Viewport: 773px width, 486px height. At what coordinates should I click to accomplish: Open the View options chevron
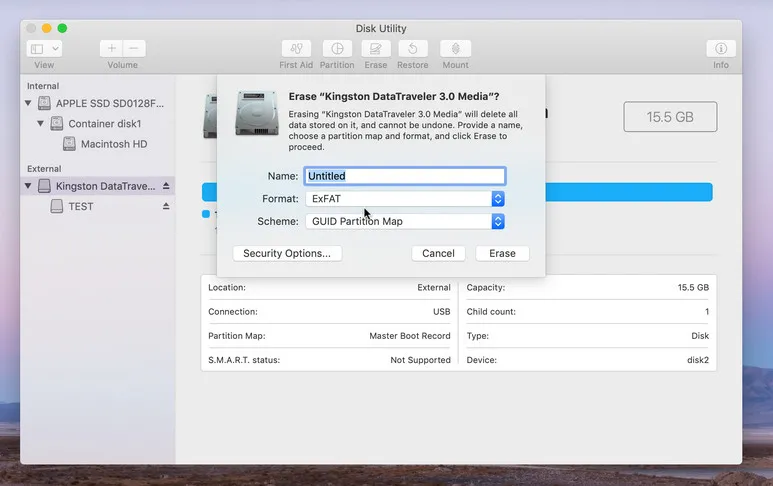[56, 48]
